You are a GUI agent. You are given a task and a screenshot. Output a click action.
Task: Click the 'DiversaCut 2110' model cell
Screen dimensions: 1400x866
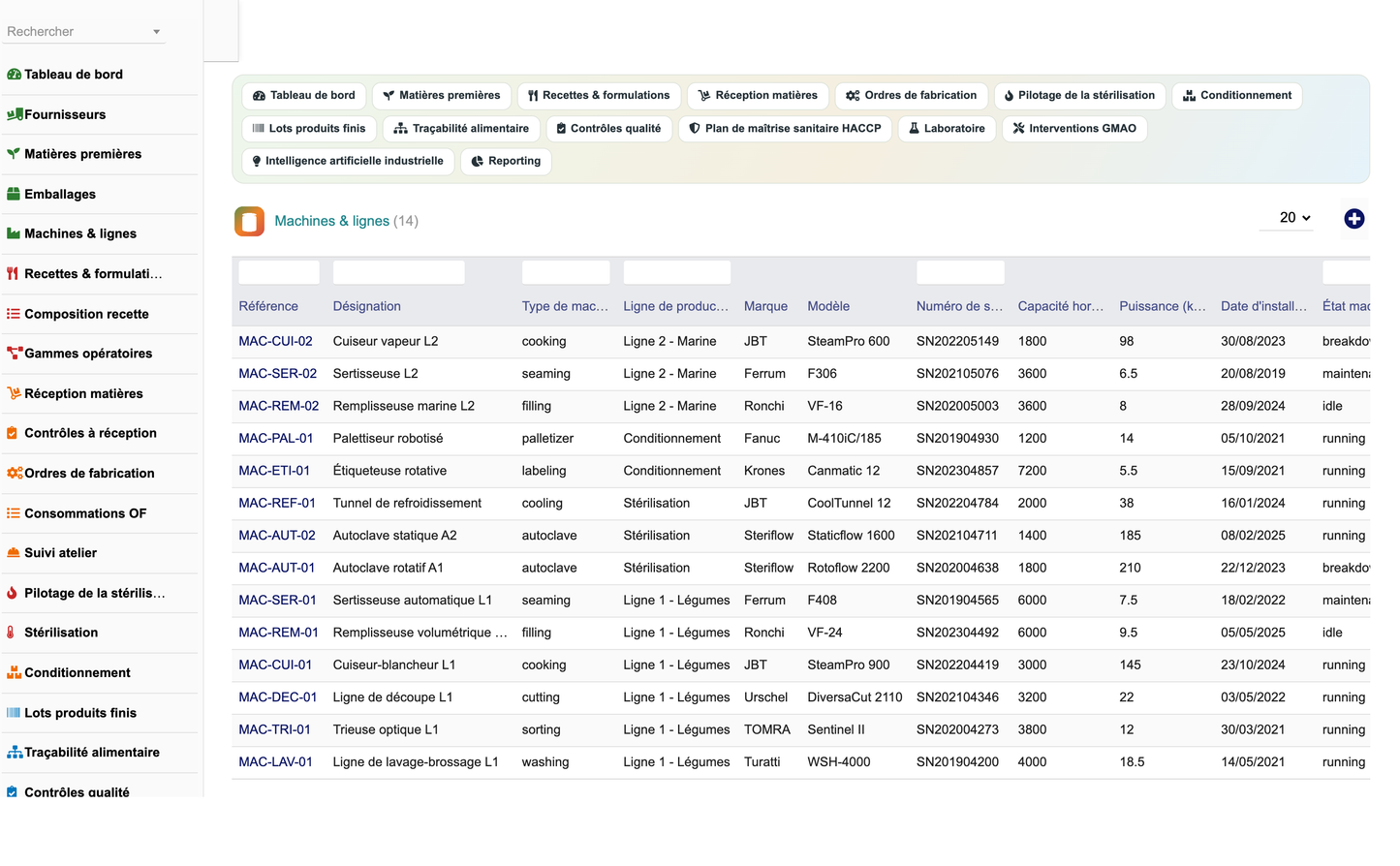click(x=855, y=697)
